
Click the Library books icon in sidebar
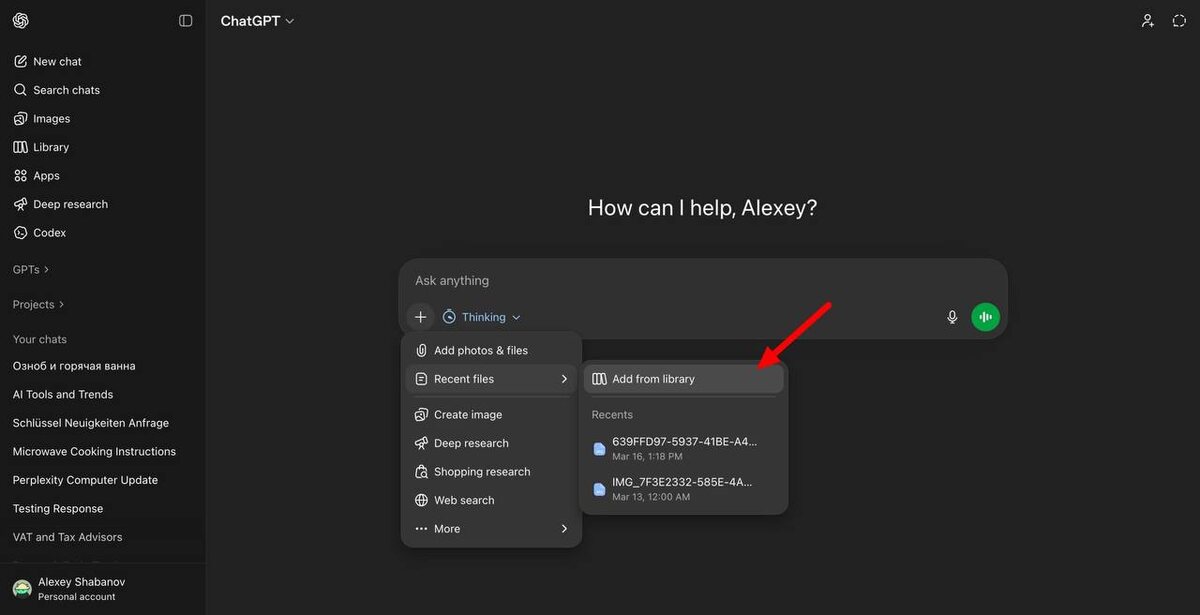coord(20,147)
